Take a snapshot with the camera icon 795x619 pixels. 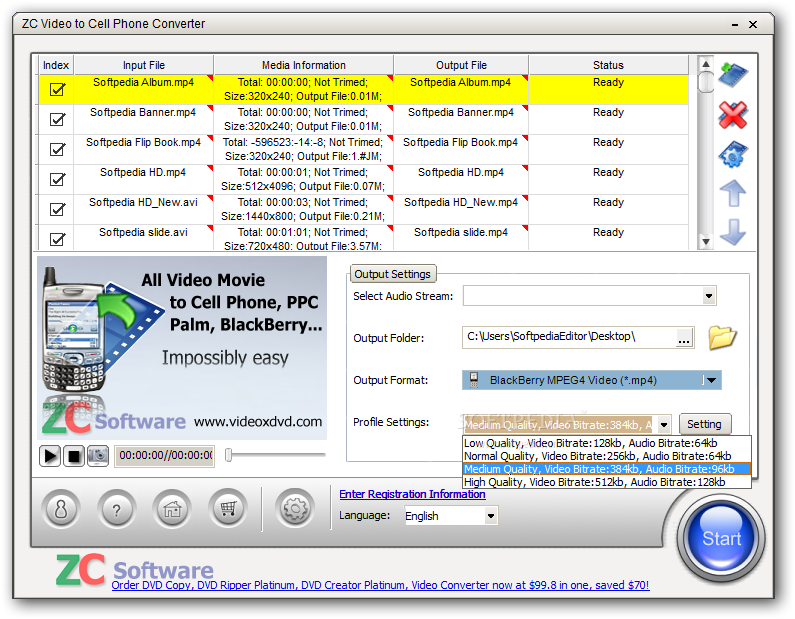[97, 456]
